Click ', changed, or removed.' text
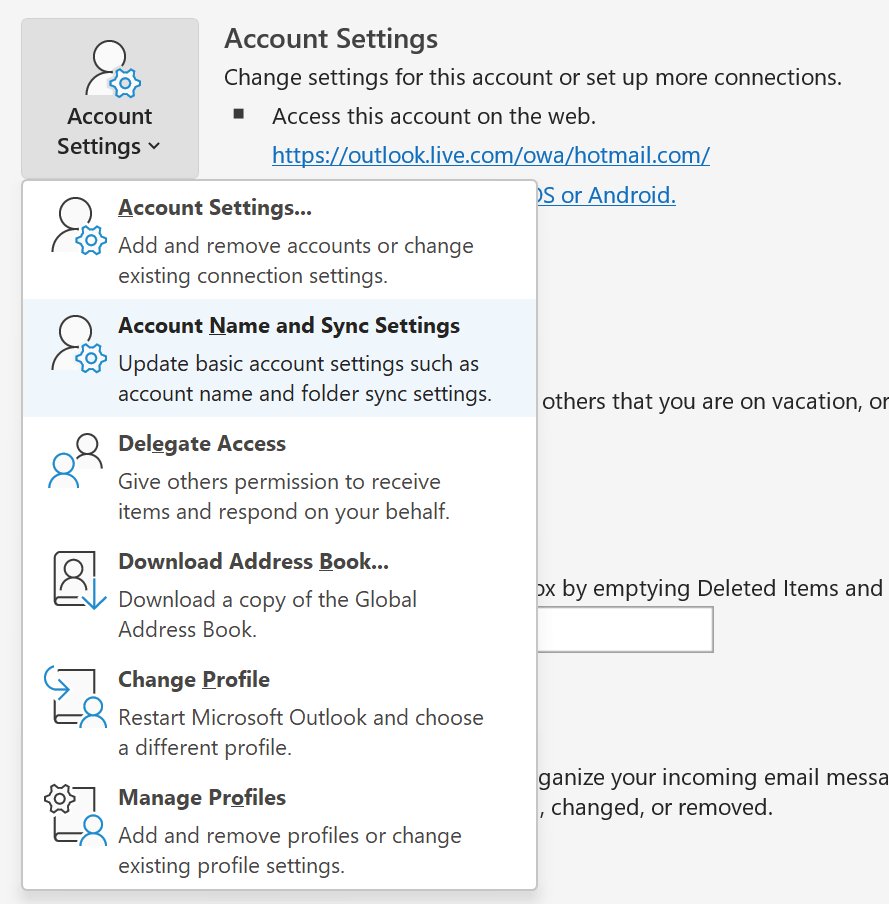 pos(656,807)
